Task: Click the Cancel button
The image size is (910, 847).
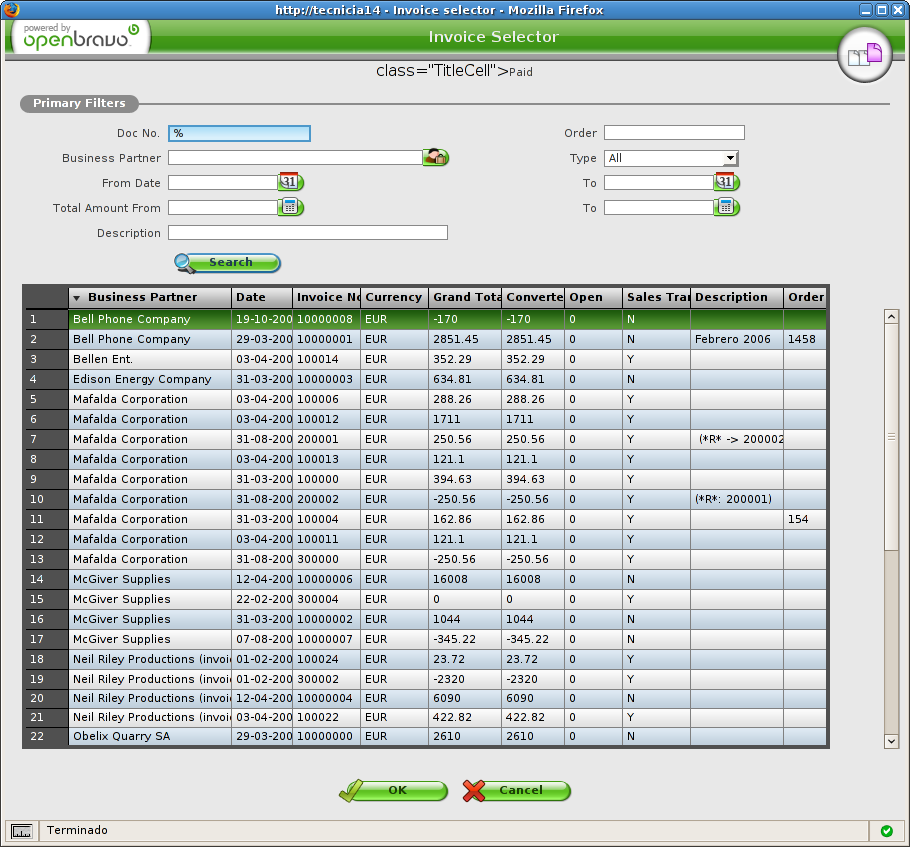Action: coord(517,791)
